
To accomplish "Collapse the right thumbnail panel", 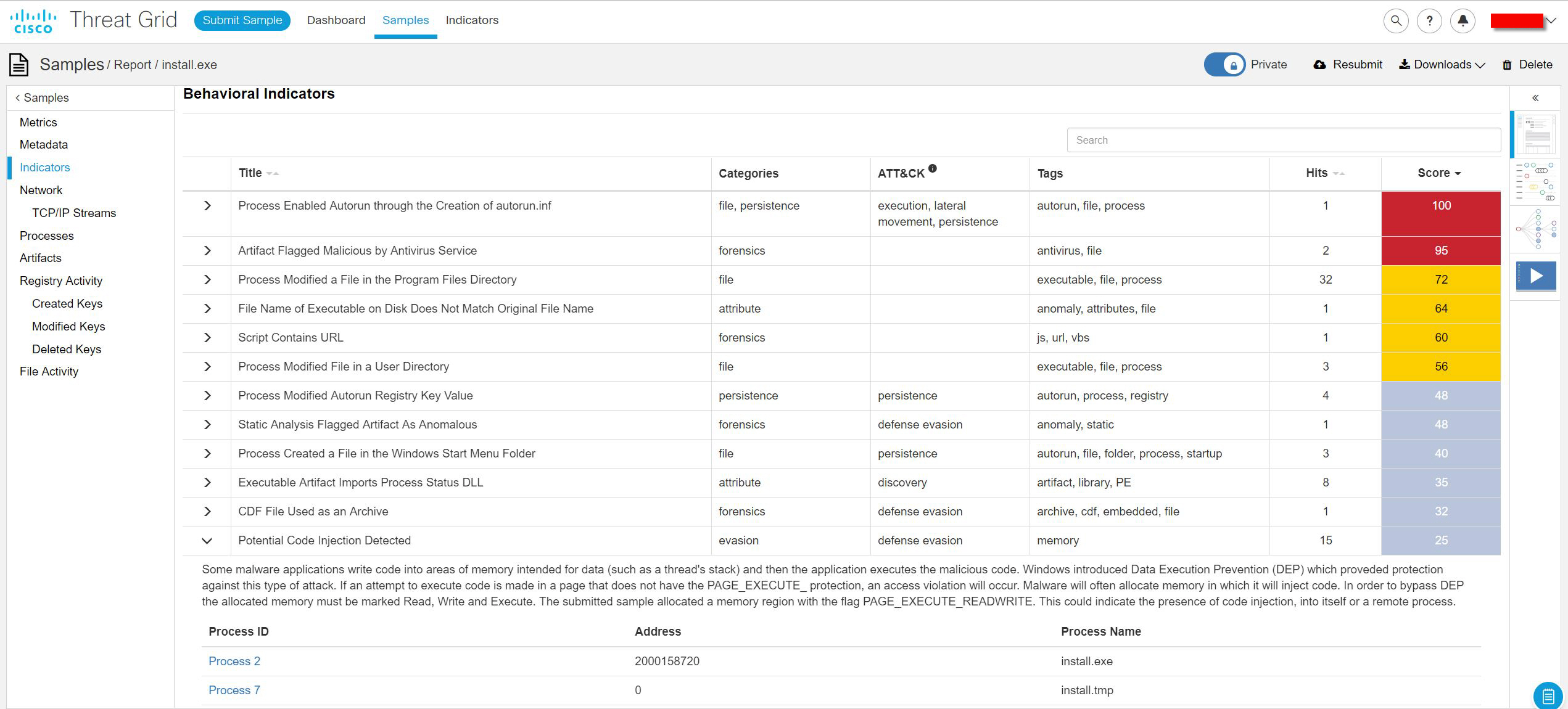I will [x=1535, y=98].
